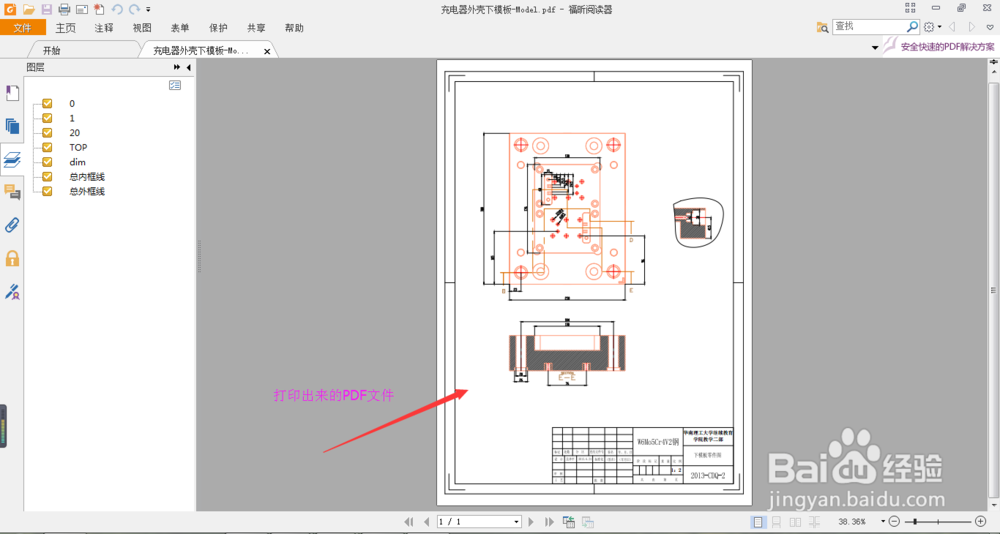Open the four-squares skin icon in title bar
The height and width of the screenshot is (534, 1000).
pyautogui.click(x=910, y=8)
